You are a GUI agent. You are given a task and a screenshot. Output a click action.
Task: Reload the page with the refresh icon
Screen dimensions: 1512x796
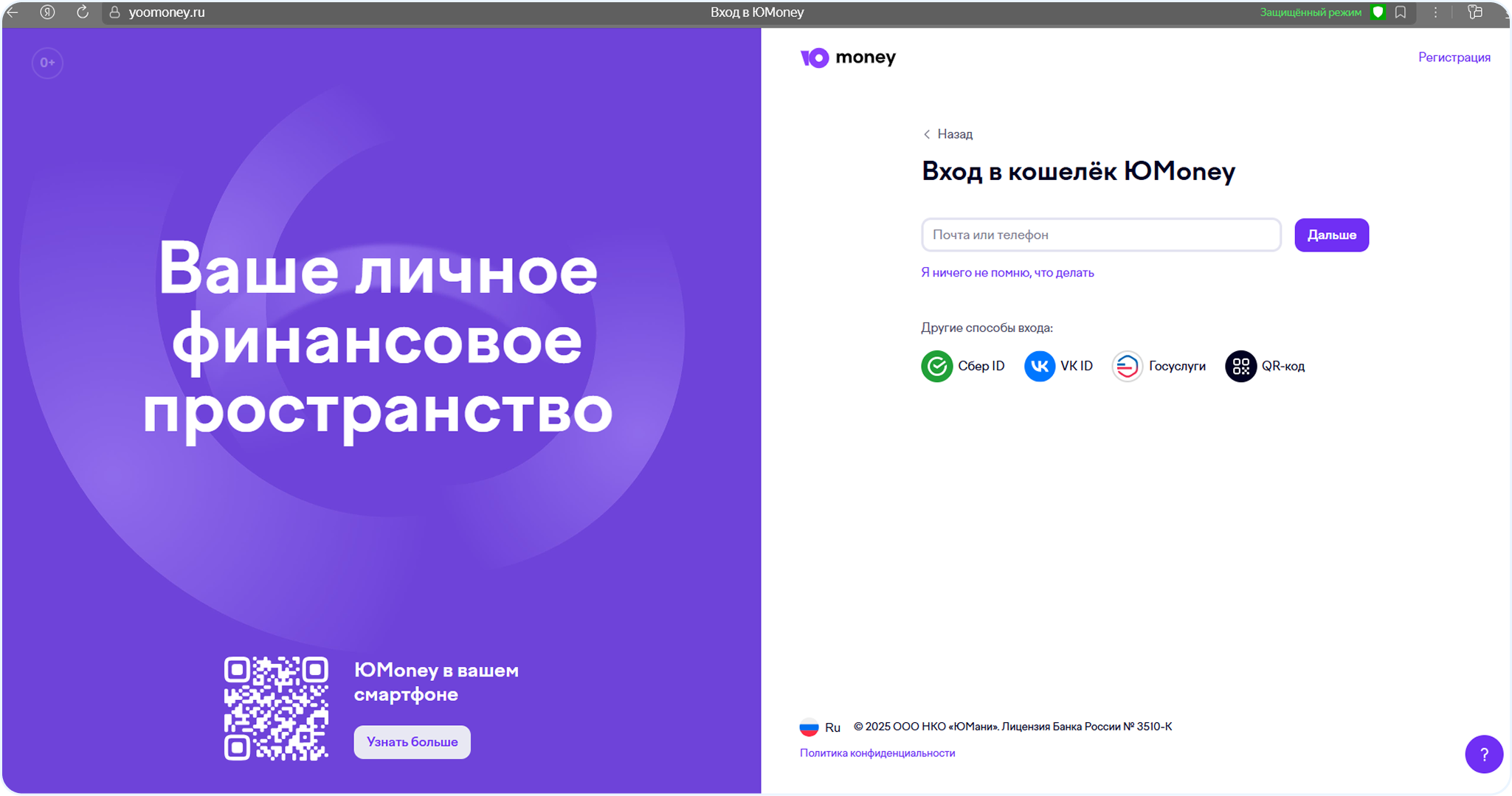point(83,13)
